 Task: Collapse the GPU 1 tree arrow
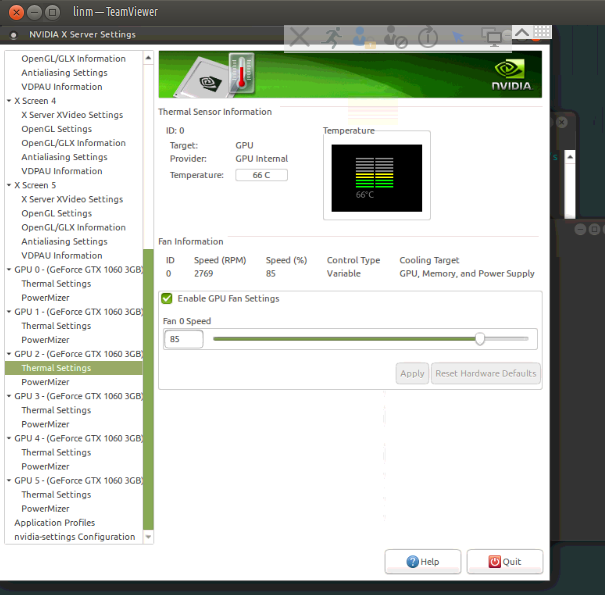click(x=9, y=311)
